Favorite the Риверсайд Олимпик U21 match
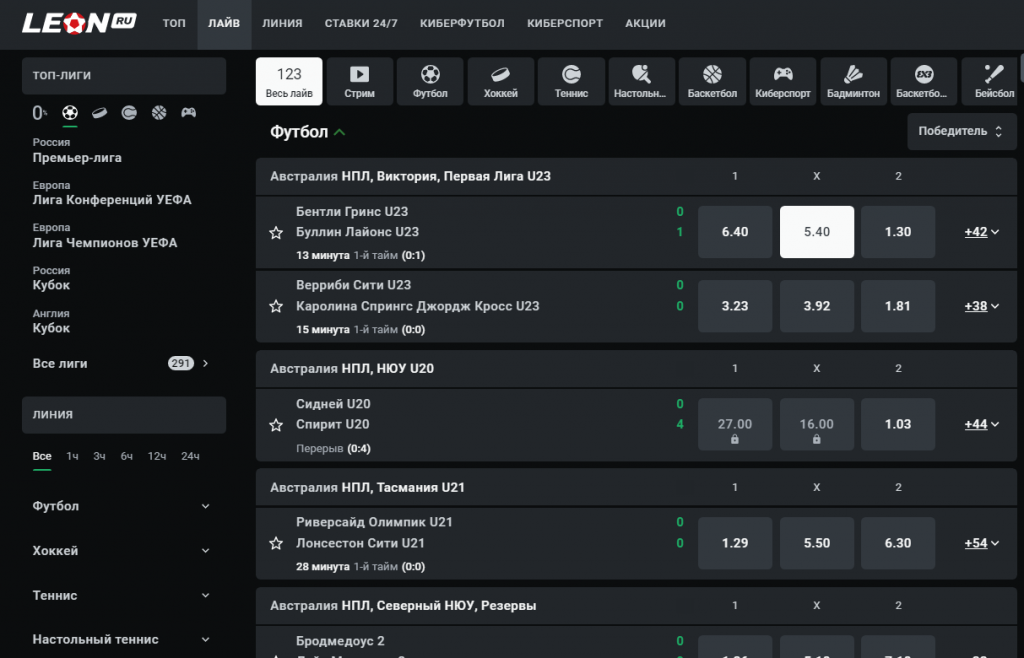Viewport: 1024px width, 658px height. (x=276, y=543)
